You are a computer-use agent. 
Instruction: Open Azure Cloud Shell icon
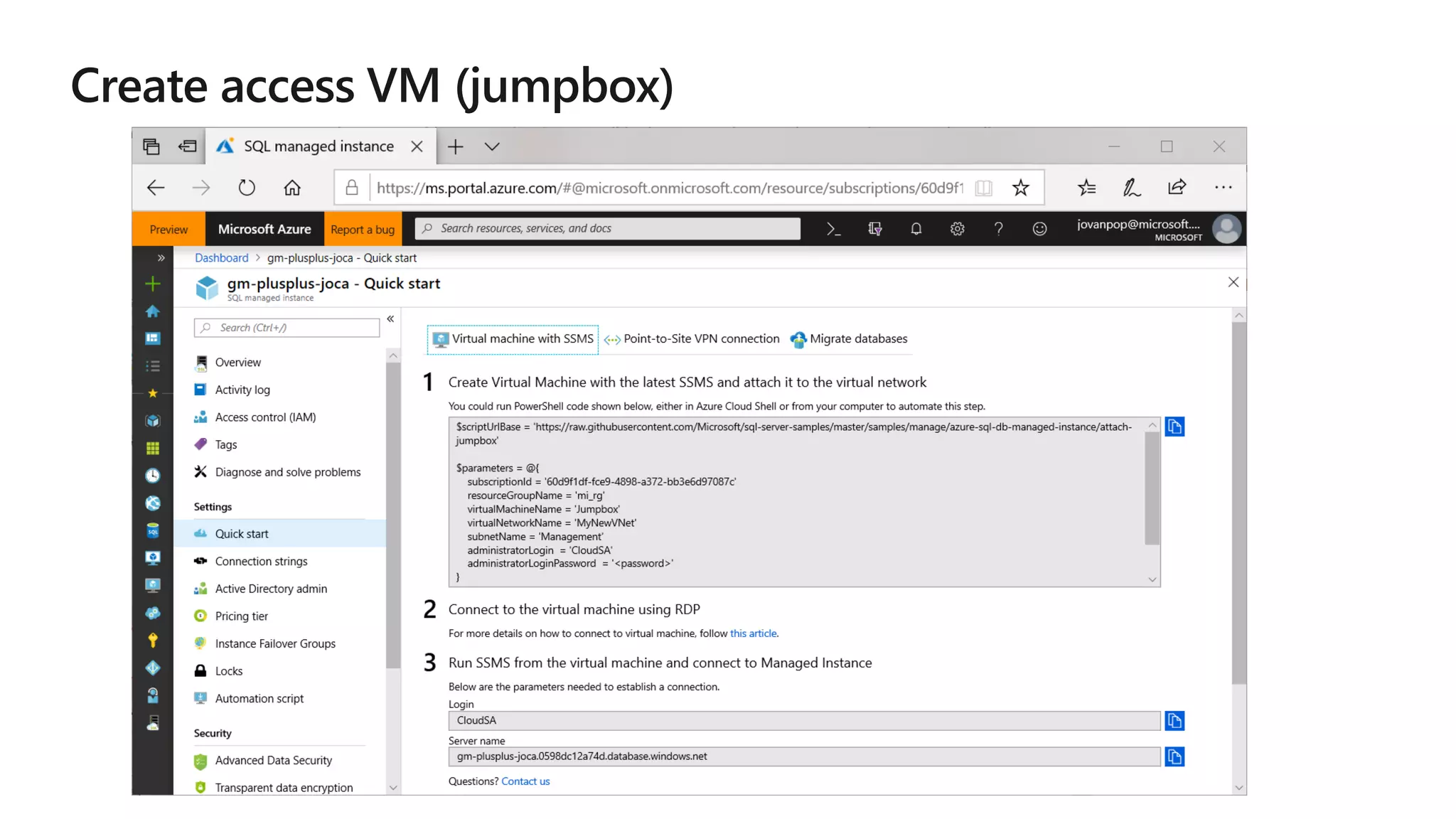[833, 229]
